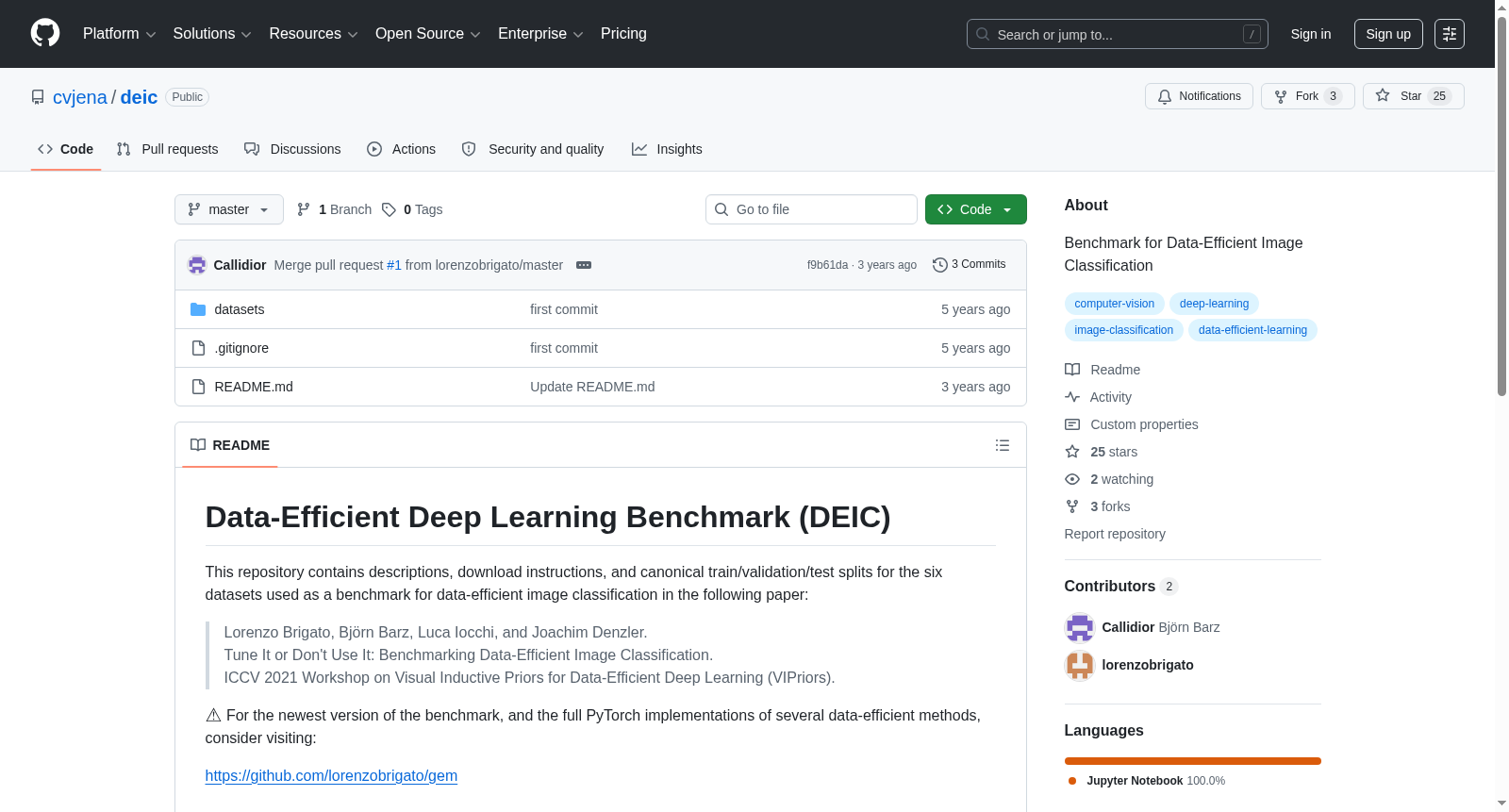Image resolution: width=1509 pixels, height=812 pixels.
Task: Expand the Platform menu
Action: coord(120,34)
